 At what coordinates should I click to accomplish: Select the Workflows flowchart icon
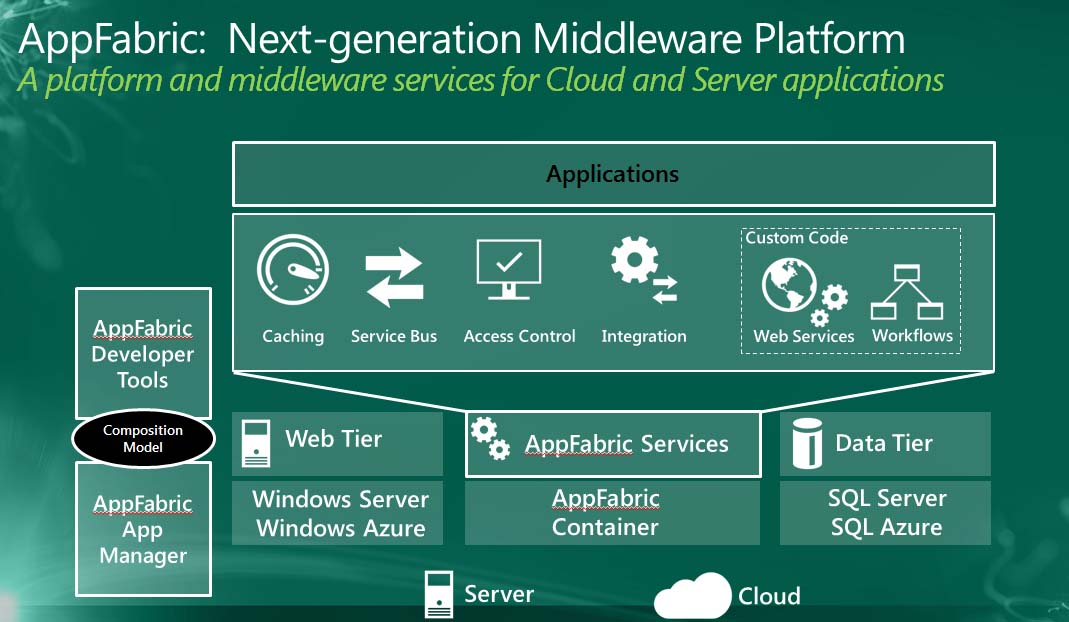[x=911, y=290]
